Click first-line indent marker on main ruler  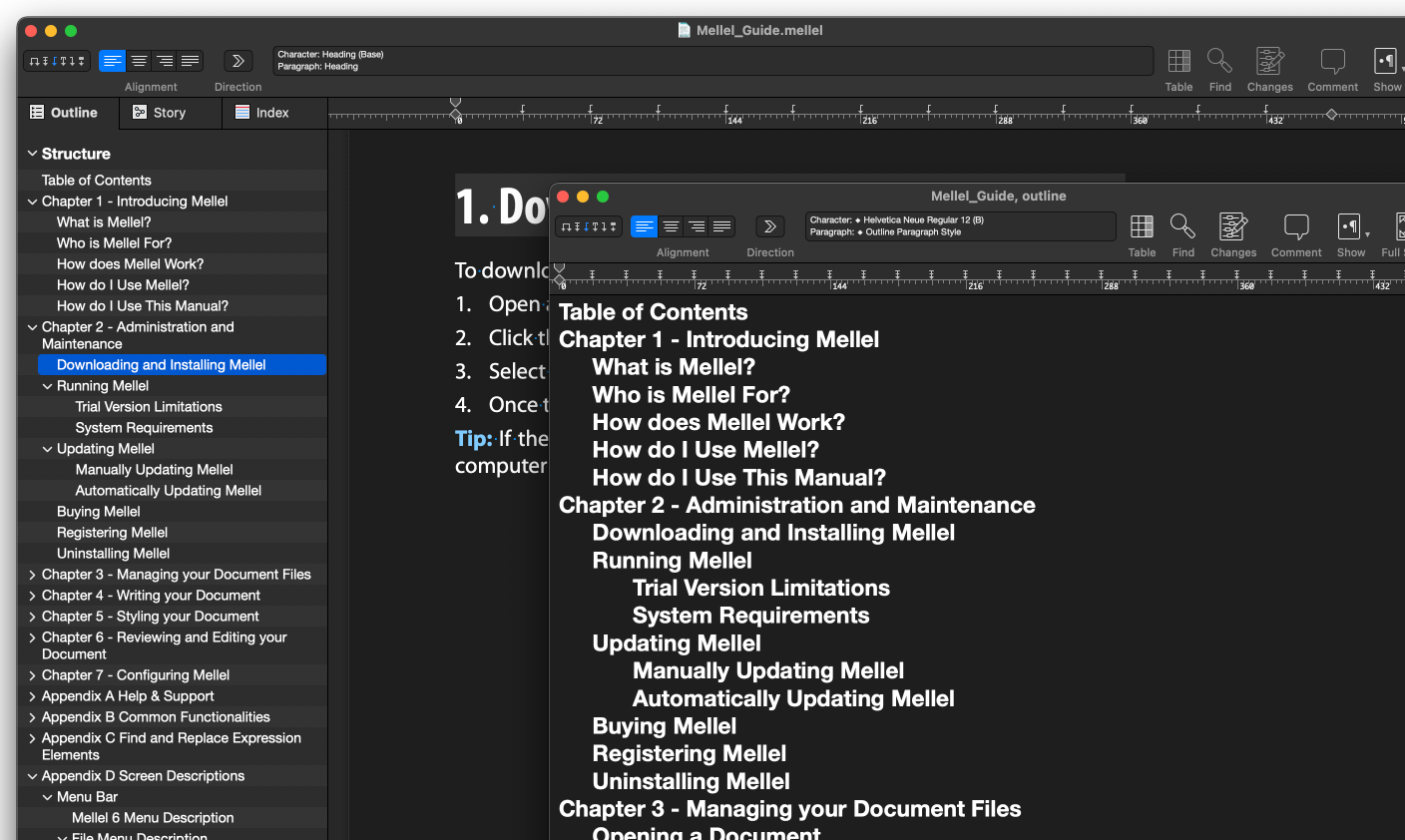tap(456, 103)
